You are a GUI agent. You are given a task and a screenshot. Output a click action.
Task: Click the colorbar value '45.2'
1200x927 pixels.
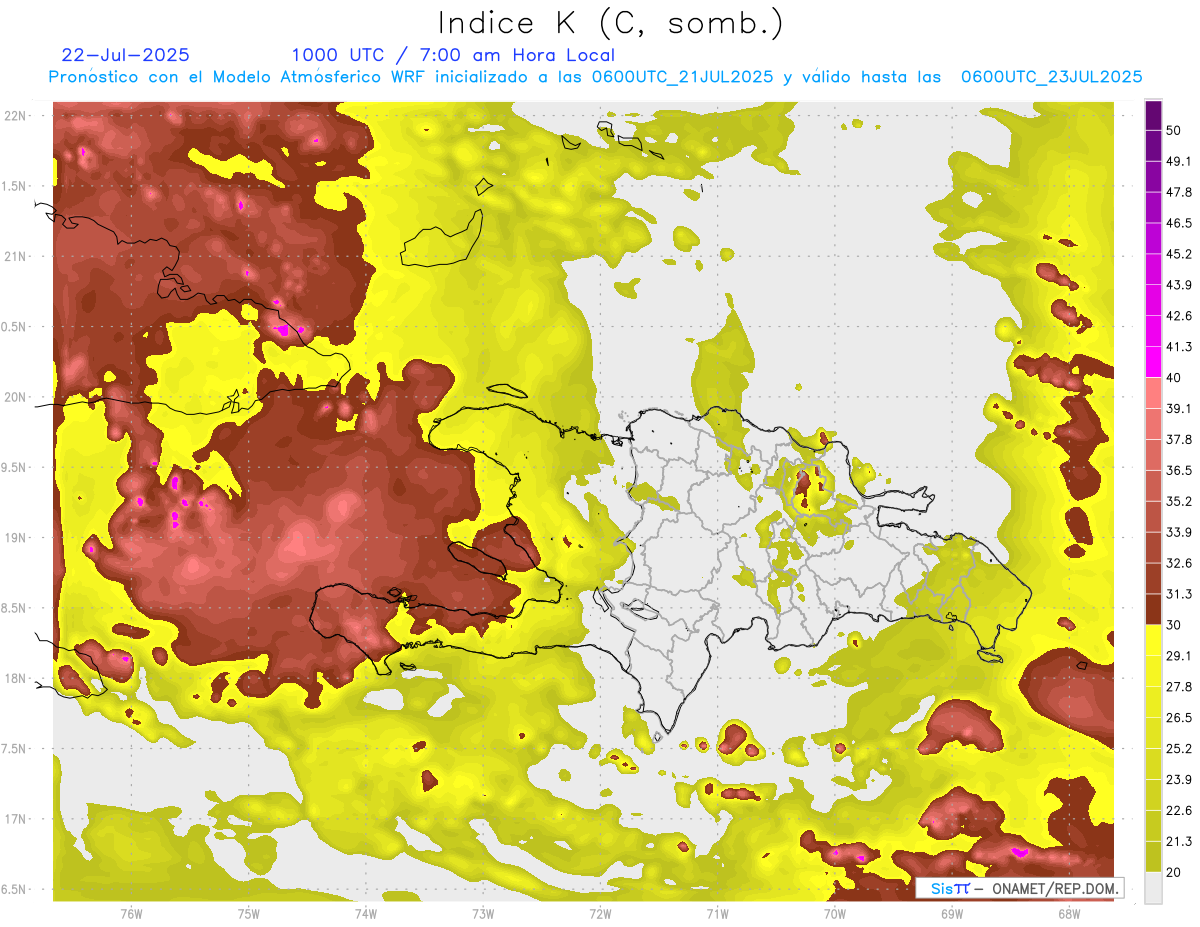1179,254
